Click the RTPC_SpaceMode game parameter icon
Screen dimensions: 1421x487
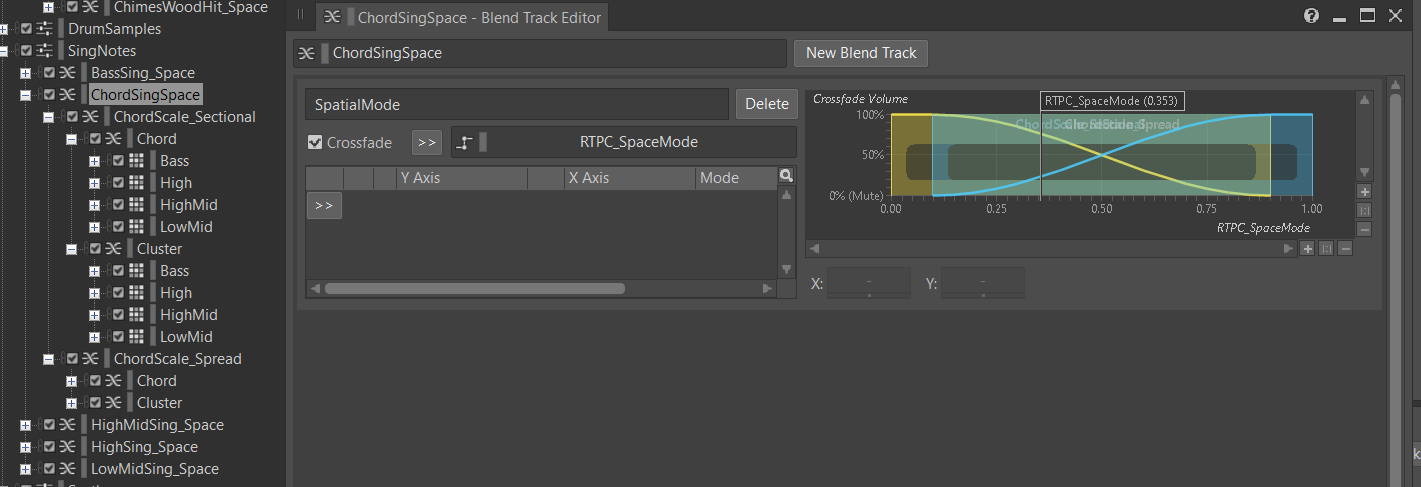pos(465,142)
